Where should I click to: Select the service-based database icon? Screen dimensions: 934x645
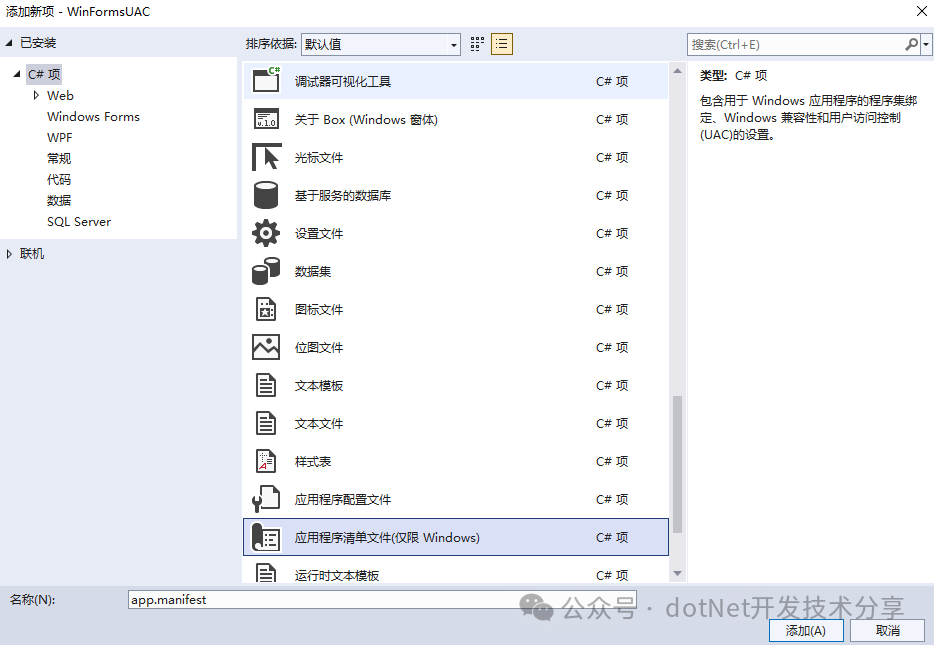[x=266, y=195]
